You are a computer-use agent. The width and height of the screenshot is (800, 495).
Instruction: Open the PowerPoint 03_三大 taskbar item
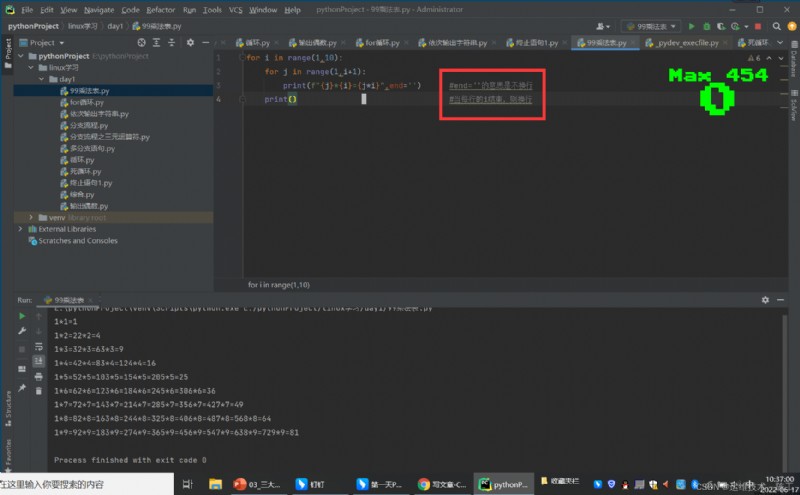coord(257,484)
